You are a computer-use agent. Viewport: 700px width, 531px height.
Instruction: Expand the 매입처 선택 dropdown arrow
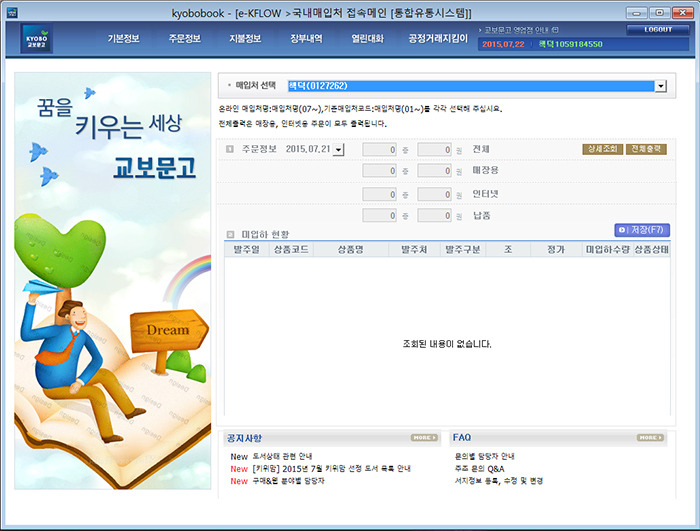click(660, 86)
